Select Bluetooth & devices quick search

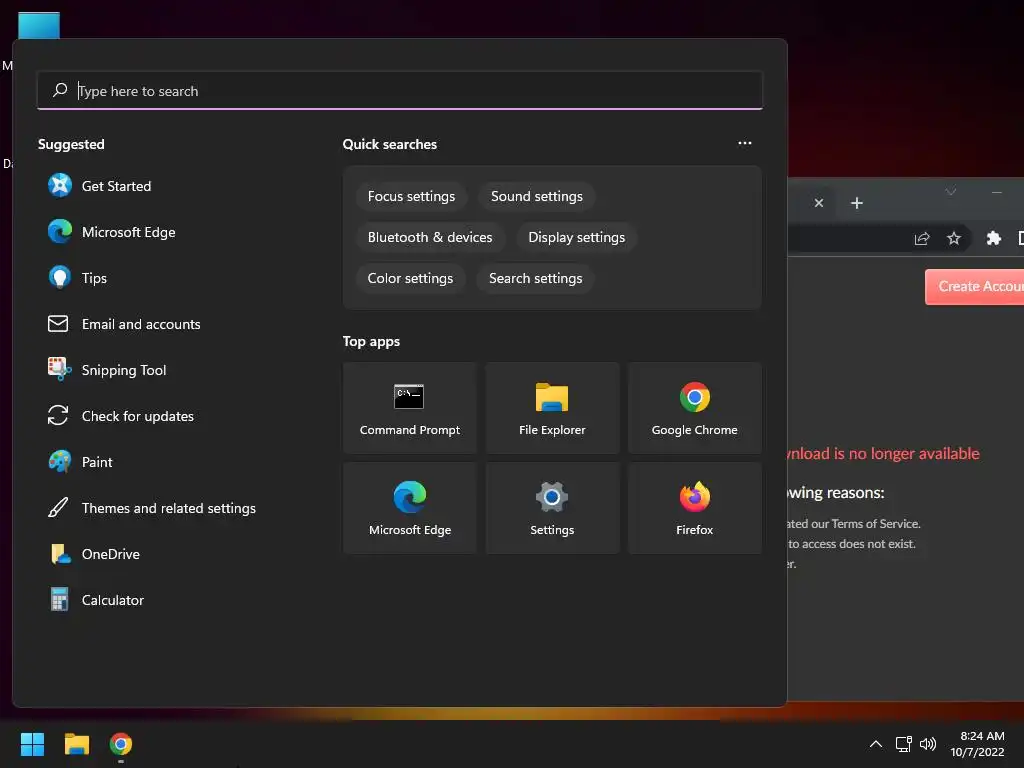pos(430,238)
